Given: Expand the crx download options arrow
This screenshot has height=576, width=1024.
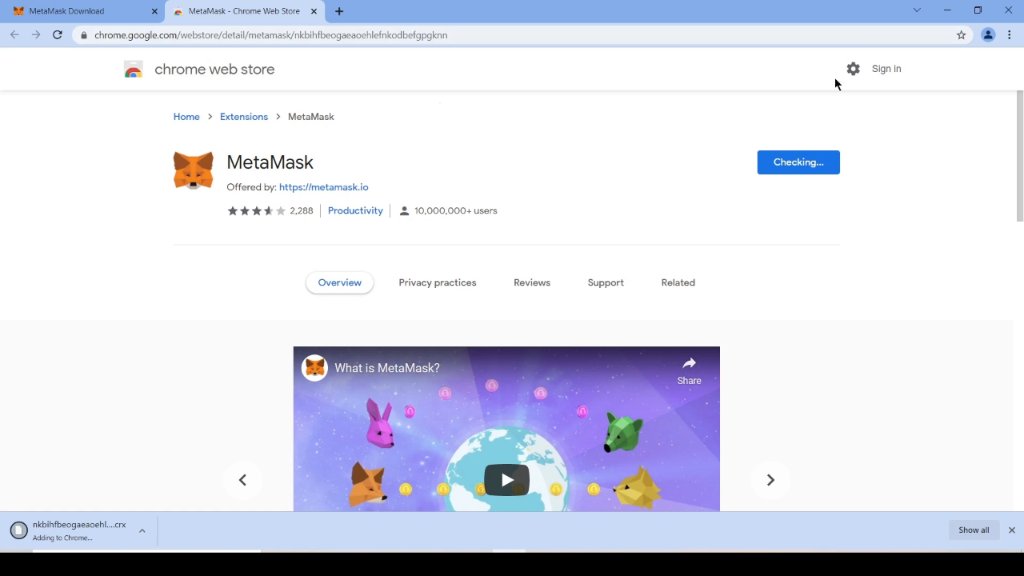Looking at the screenshot, I should click(x=142, y=531).
